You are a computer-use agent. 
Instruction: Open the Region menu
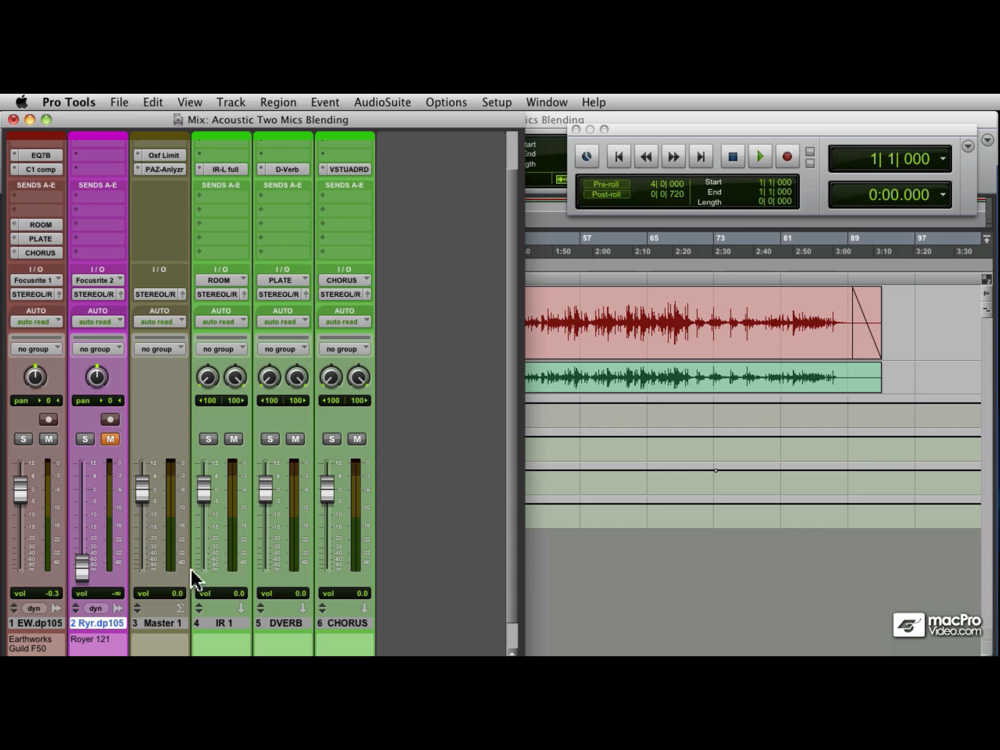[278, 102]
